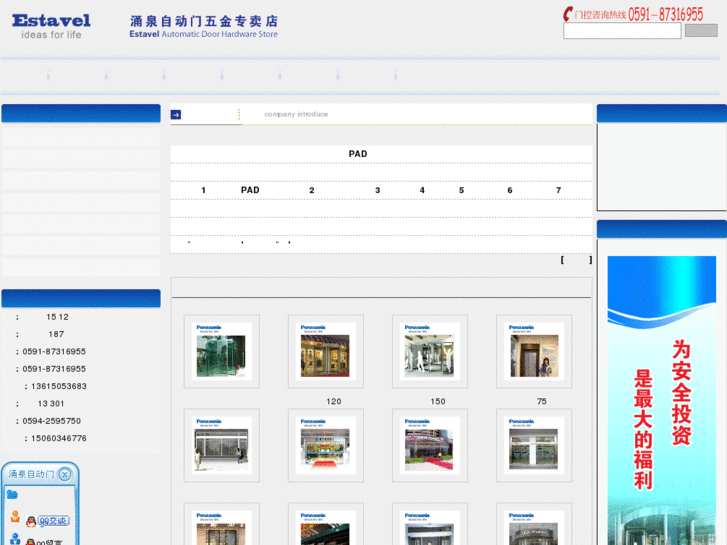Click the red telephone hotline icon
The image size is (727, 545).
(x=568, y=14)
